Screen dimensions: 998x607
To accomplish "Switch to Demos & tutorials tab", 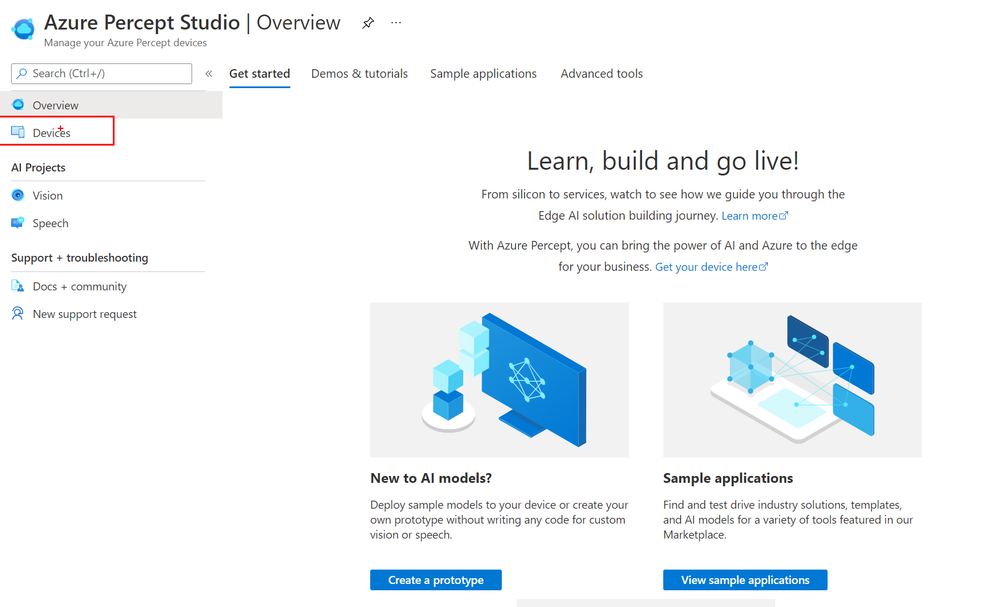I will click(x=360, y=74).
